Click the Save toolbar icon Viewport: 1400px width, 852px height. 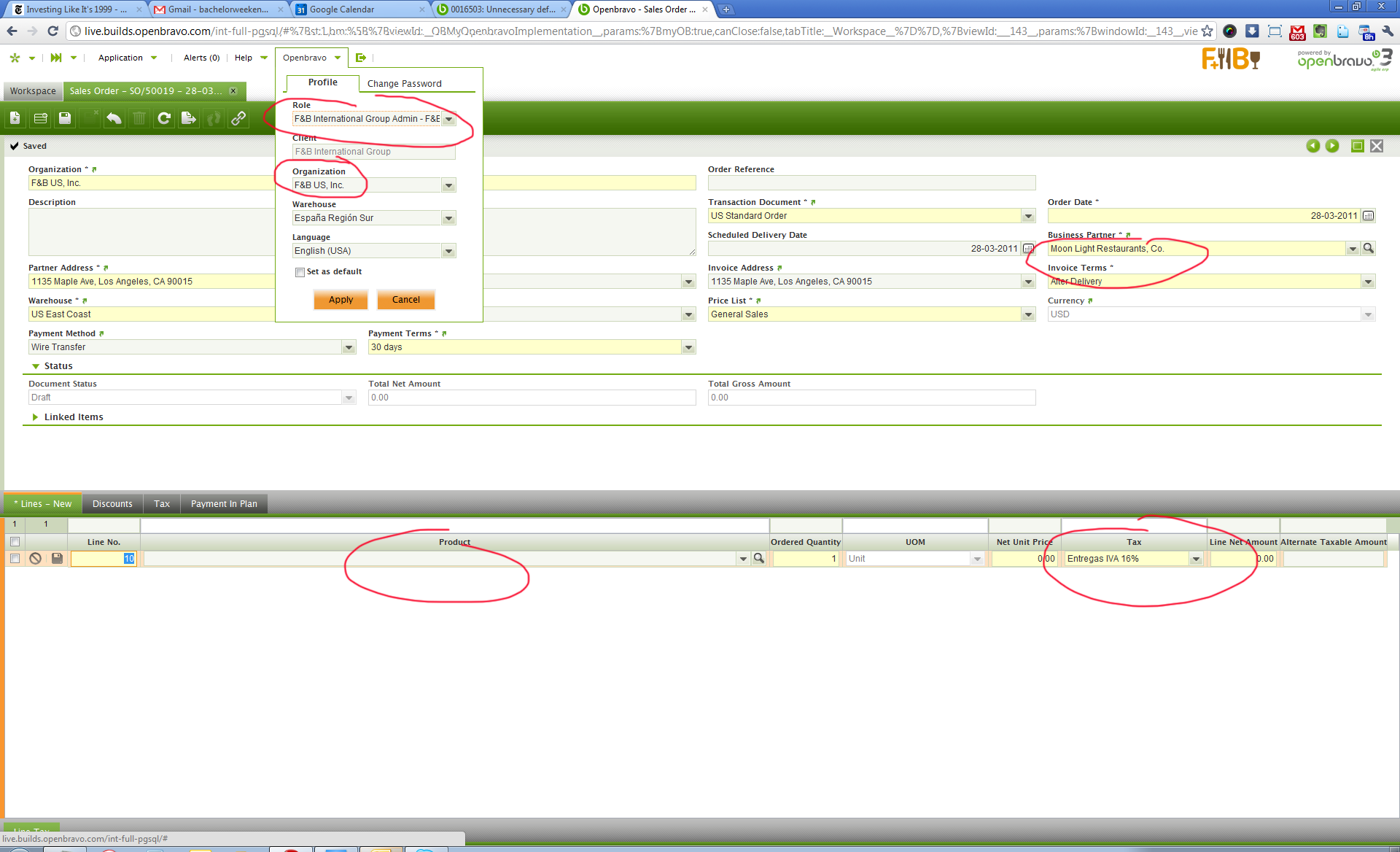point(65,118)
